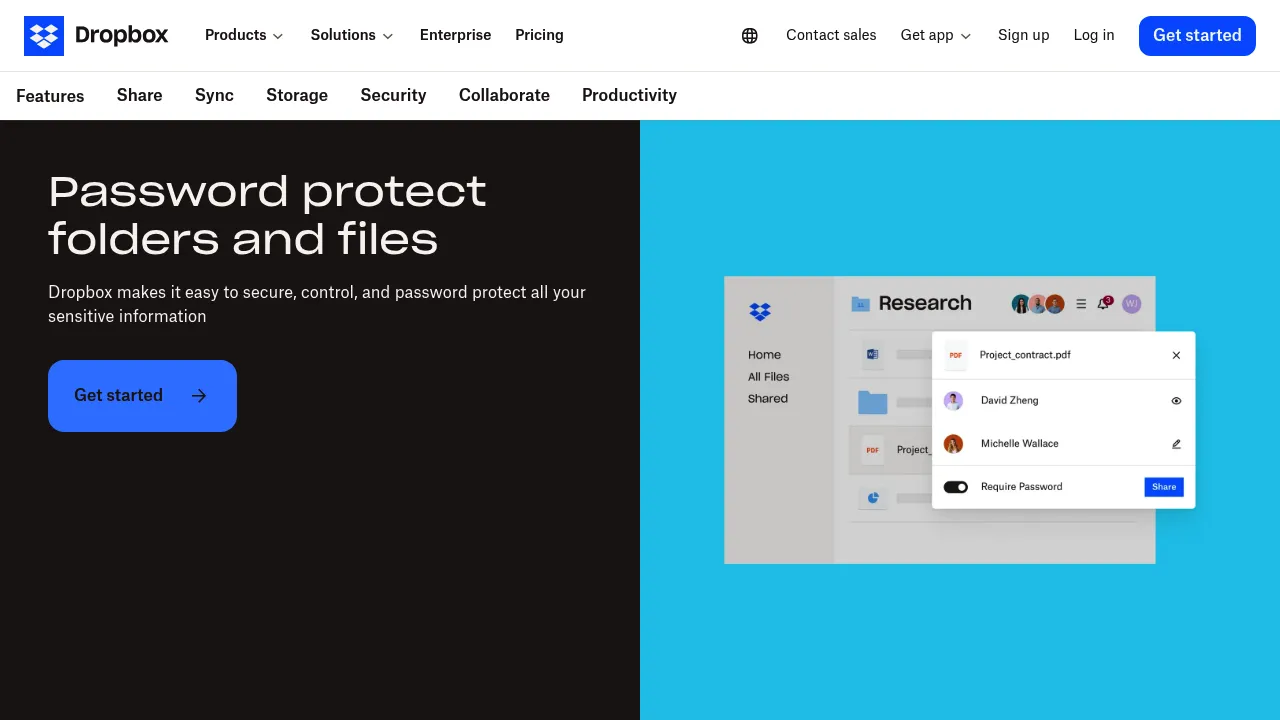Toggle the Require Password switch
The width and height of the screenshot is (1280, 720).
[x=956, y=487]
